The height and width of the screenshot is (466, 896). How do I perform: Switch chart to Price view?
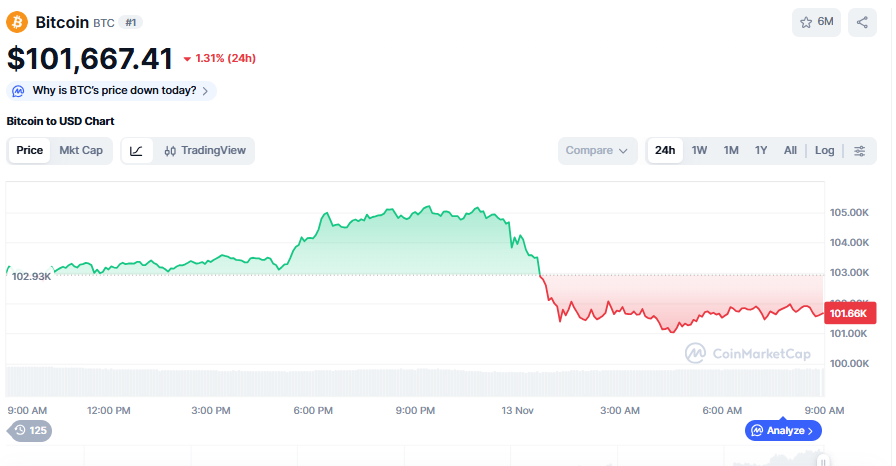click(30, 151)
